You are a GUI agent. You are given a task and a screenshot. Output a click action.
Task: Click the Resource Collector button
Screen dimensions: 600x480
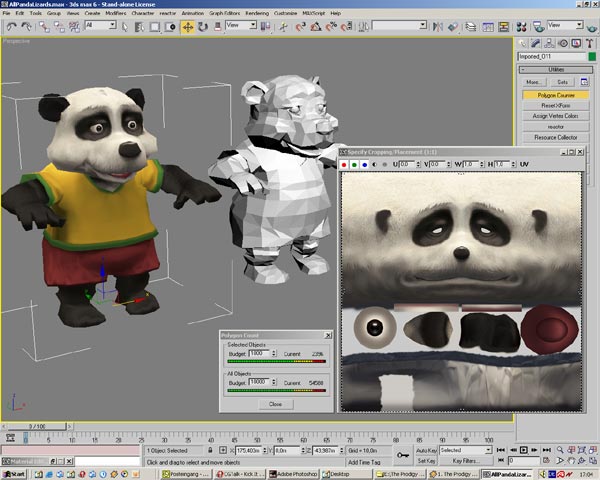(x=556, y=137)
